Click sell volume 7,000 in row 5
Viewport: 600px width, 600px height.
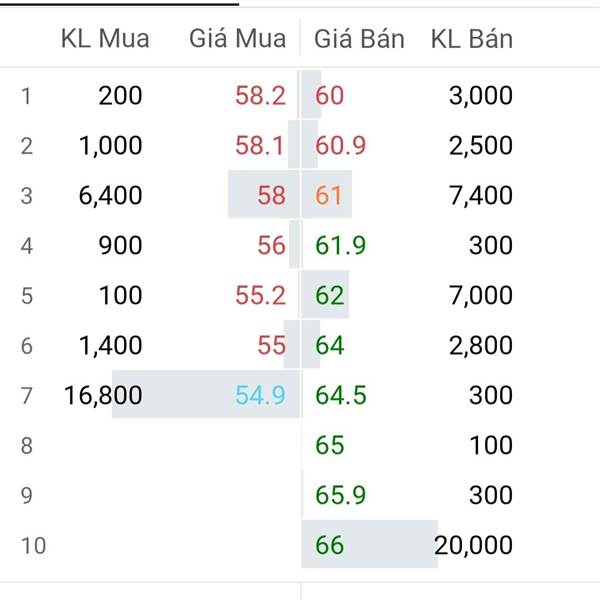481,295
